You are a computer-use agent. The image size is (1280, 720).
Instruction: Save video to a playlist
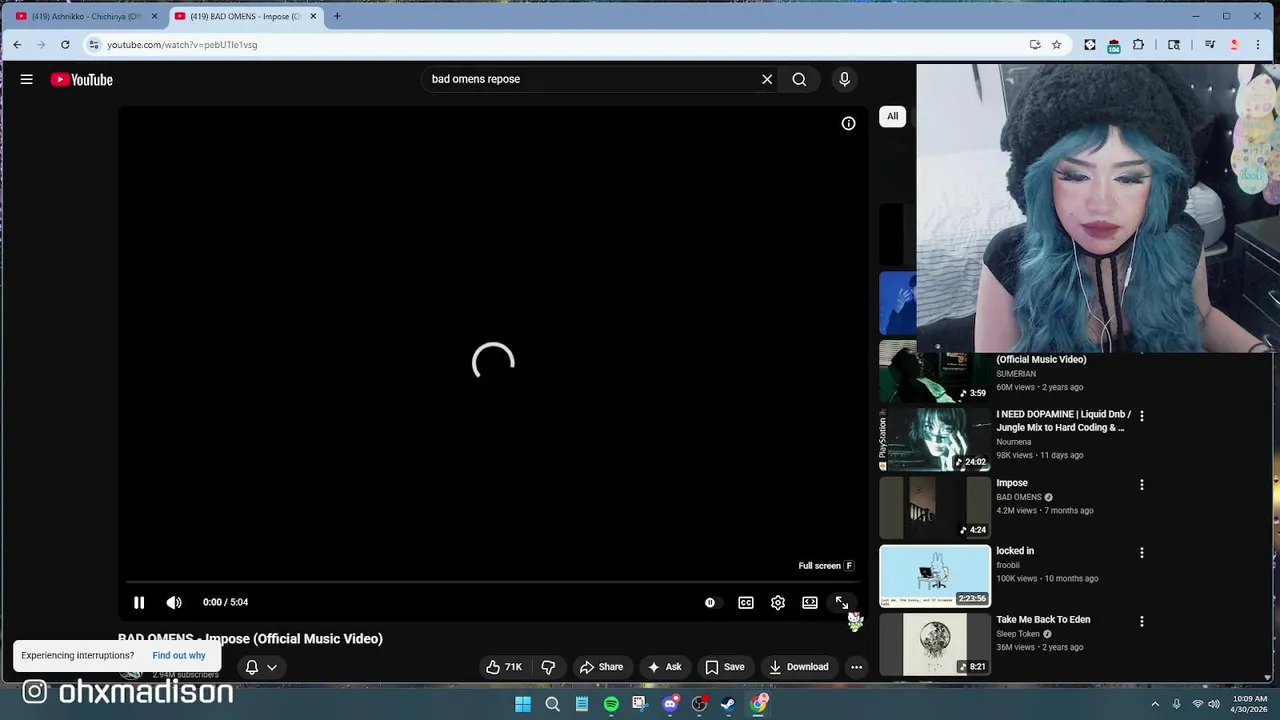(725, 667)
